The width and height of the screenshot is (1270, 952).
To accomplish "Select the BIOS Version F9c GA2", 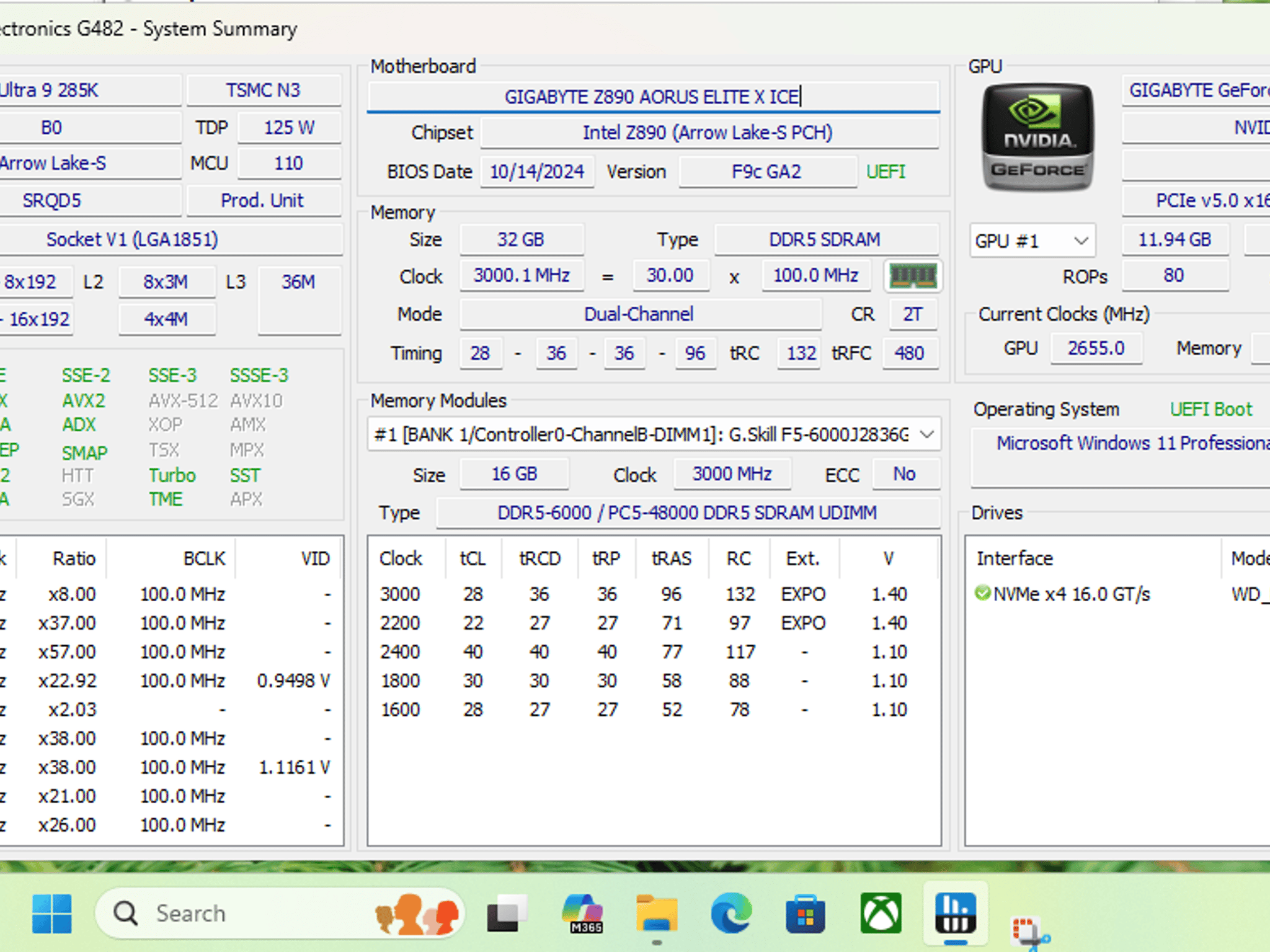I will (x=767, y=171).
